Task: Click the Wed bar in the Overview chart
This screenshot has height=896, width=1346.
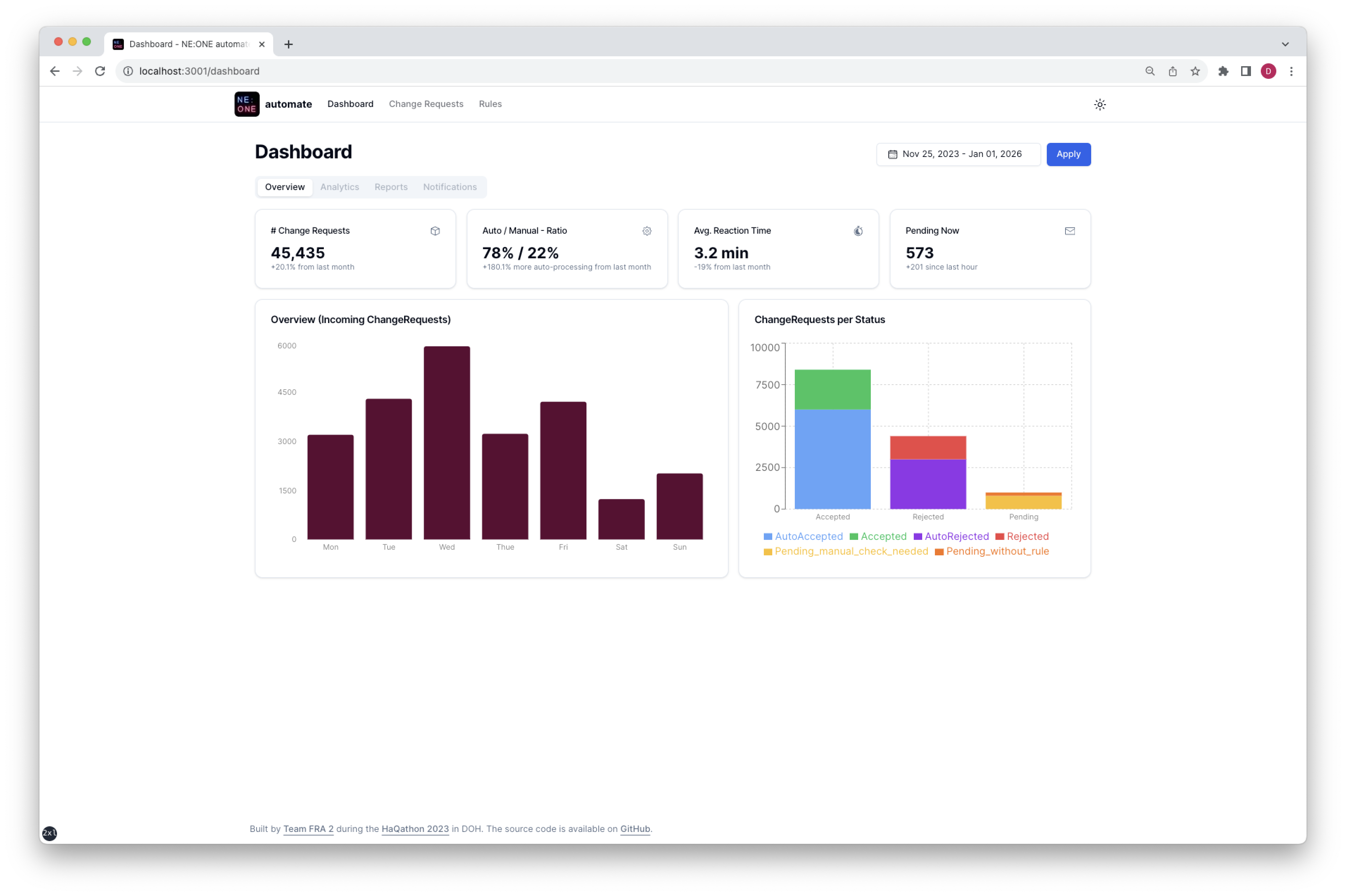Action: click(446, 443)
